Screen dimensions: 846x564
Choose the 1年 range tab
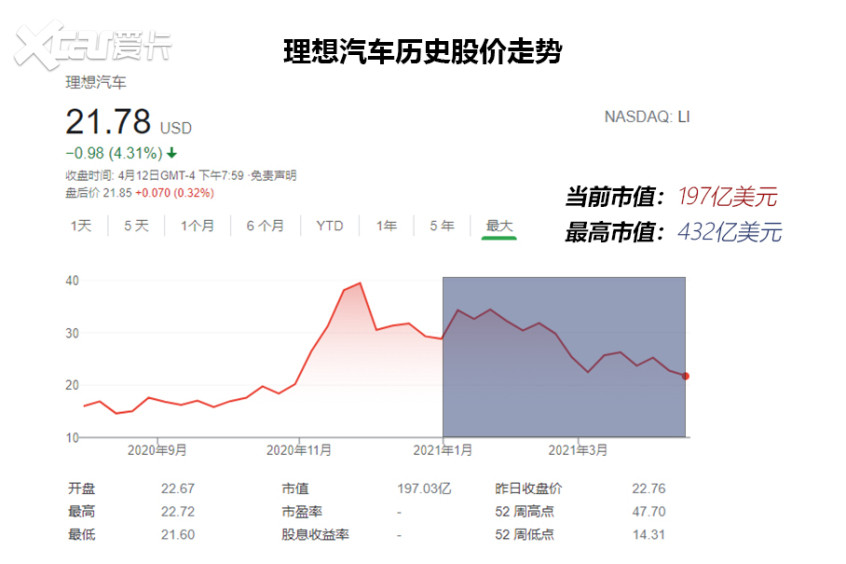click(386, 226)
